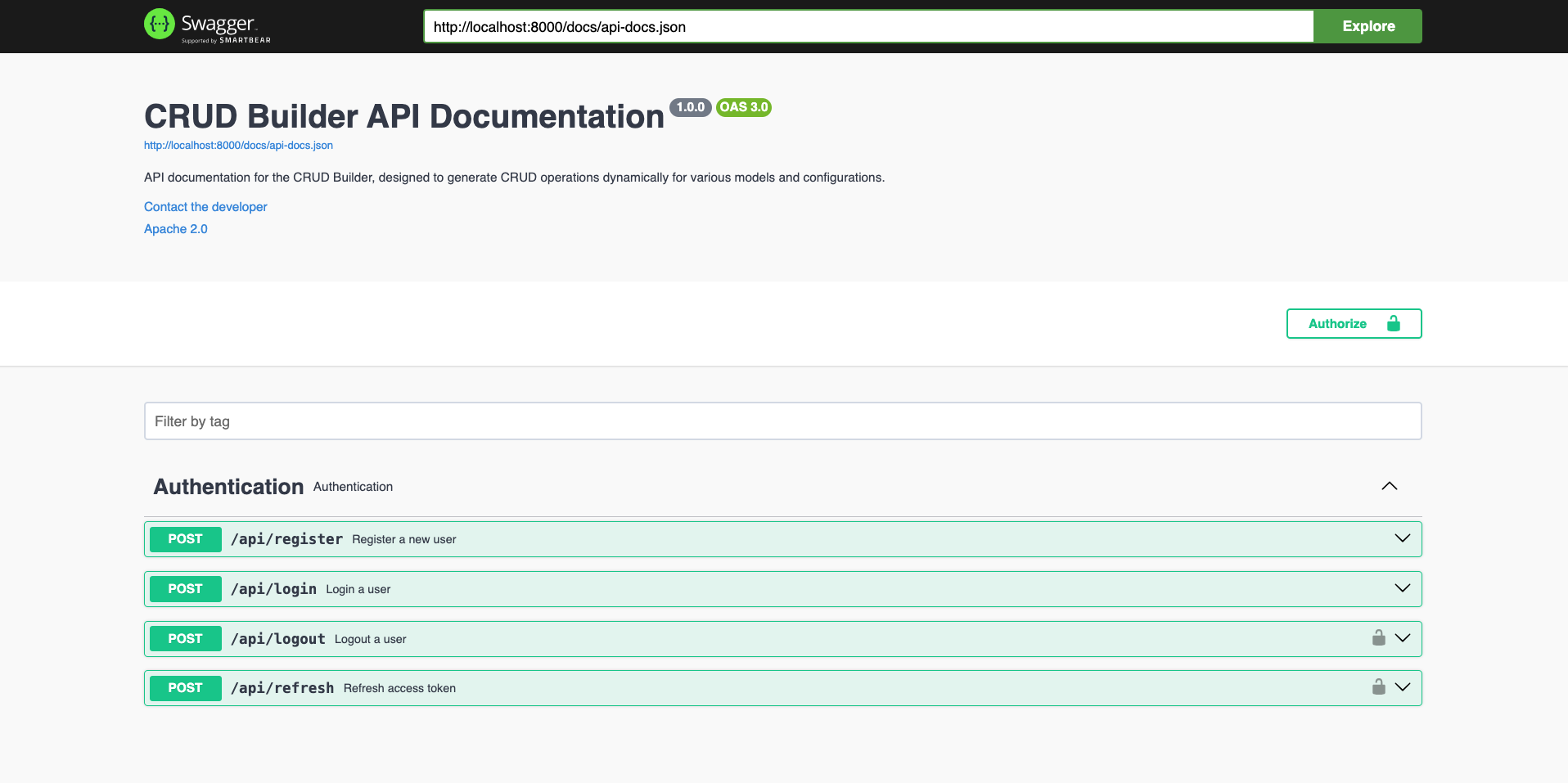This screenshot has height=783, width=1568.
Task: Expand the /api/refresh endpoint chevron
Action: [x=1403, y=687]
